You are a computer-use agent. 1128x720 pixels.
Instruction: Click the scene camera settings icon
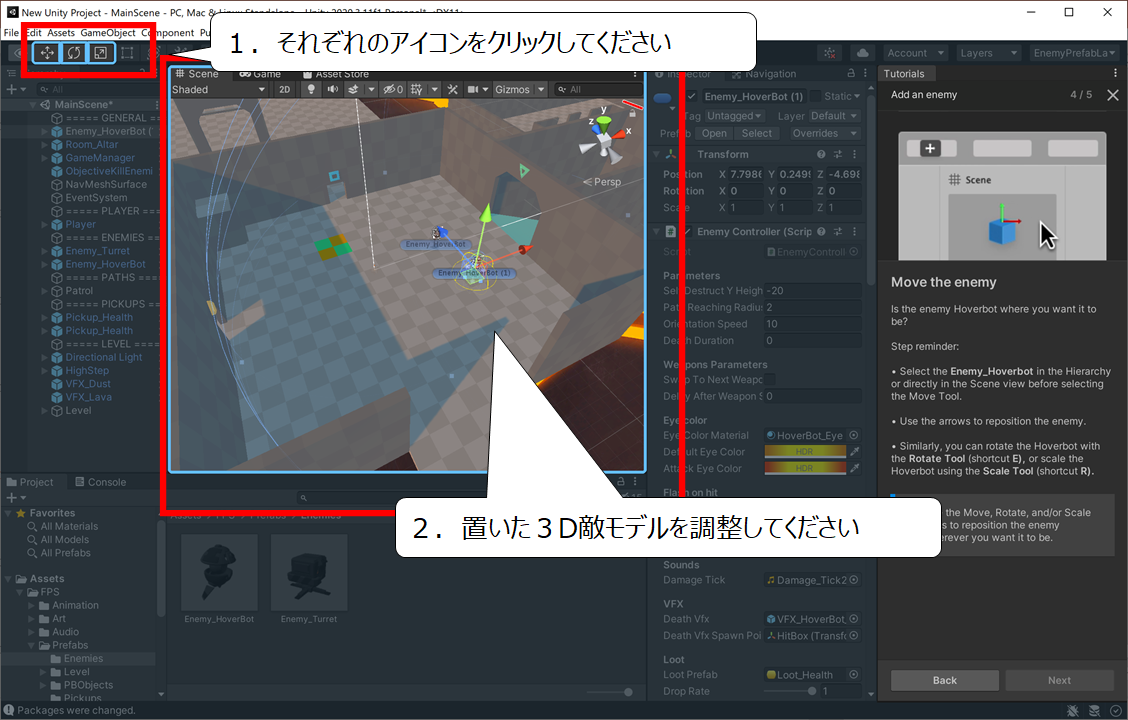[x=473, y=89]
